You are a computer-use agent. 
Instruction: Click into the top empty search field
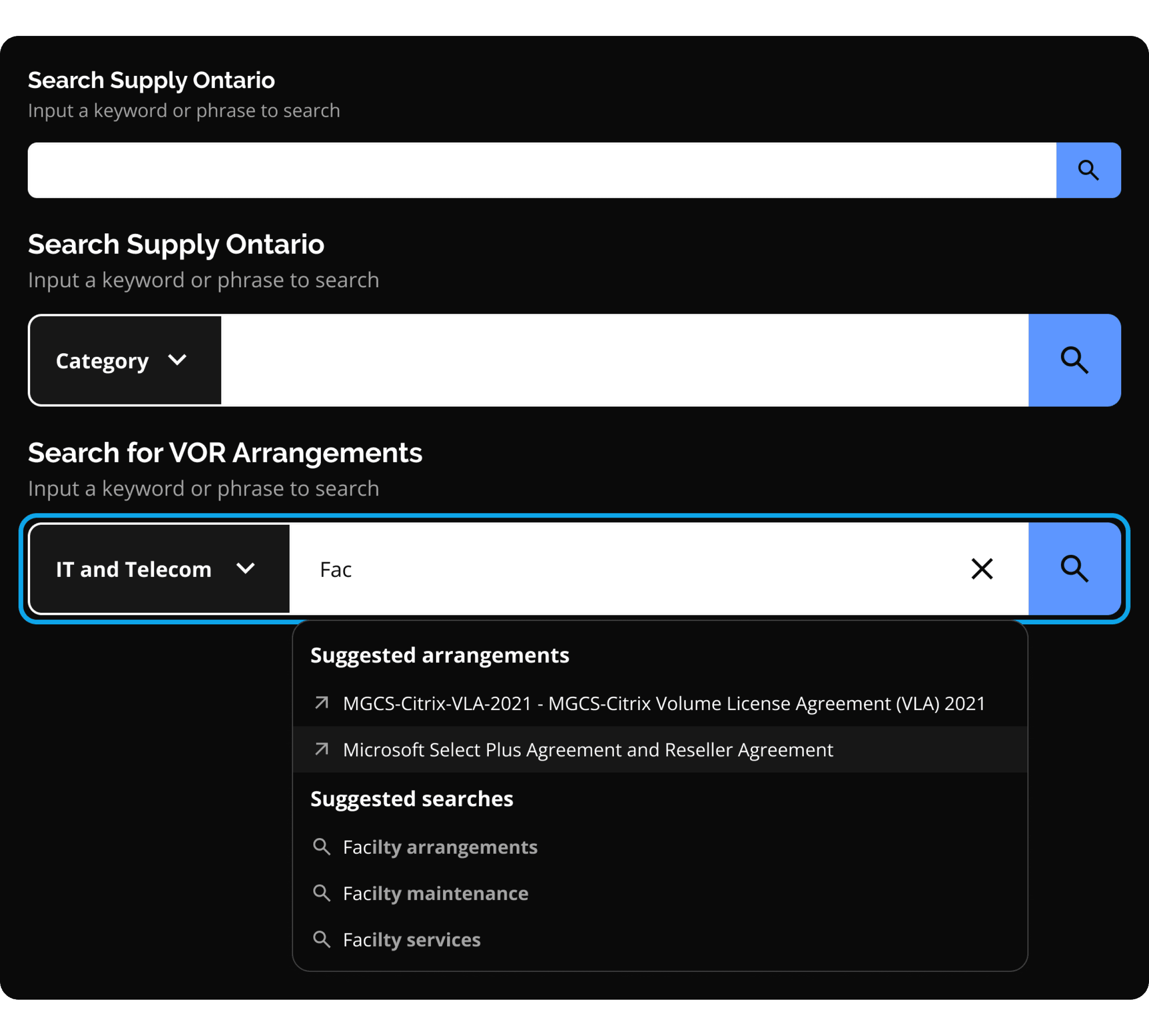click(x=541, y=170)
